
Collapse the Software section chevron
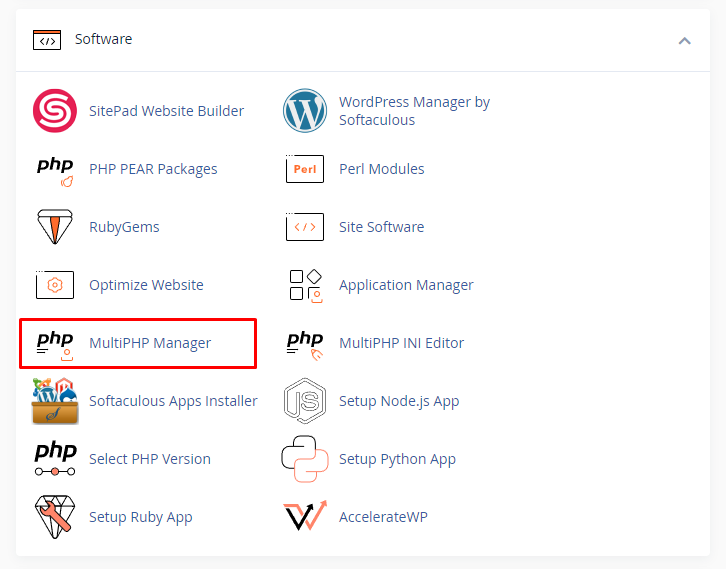click(685, 41)
